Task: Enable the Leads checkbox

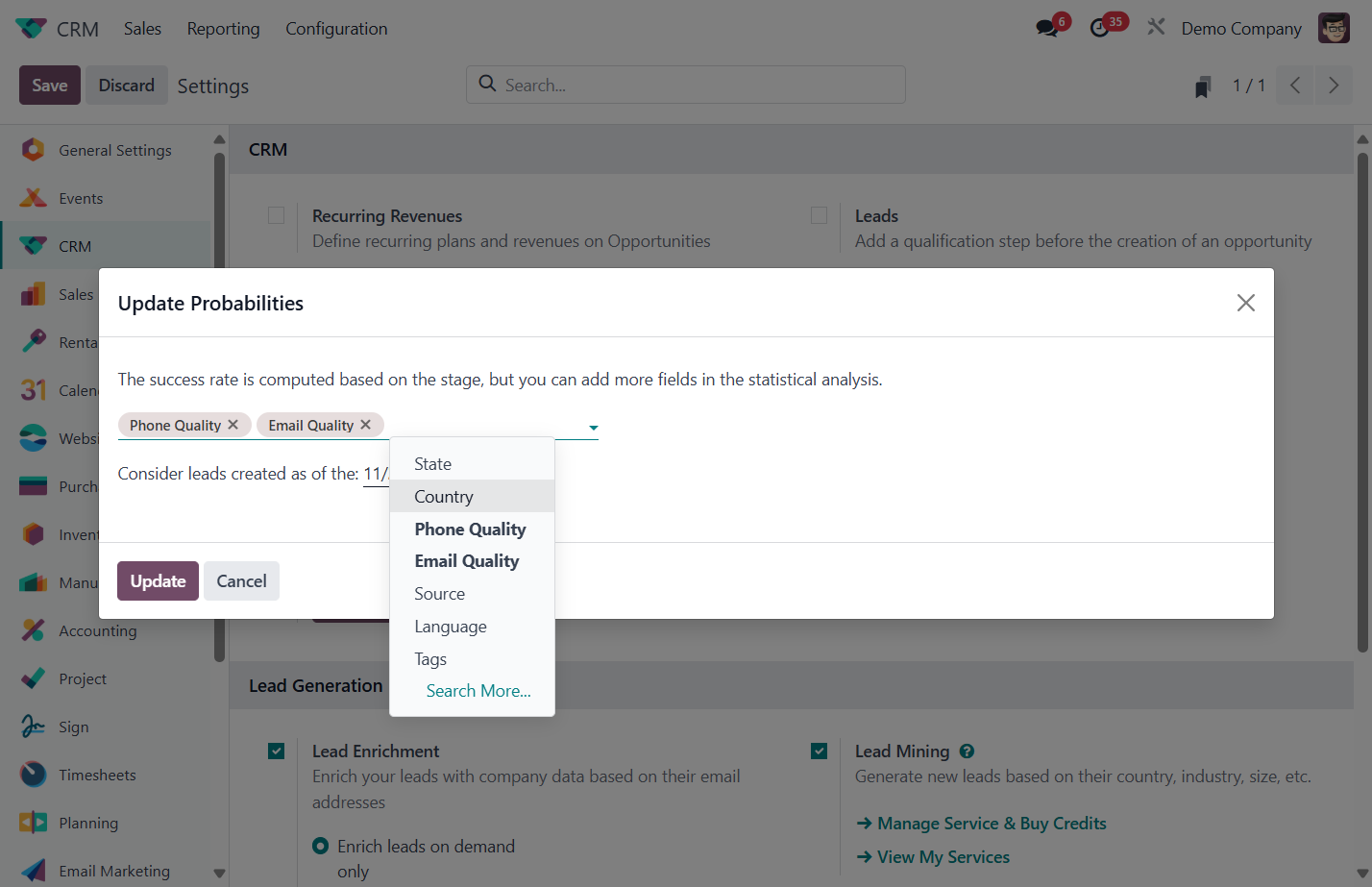Action: (x=820, y=215)
